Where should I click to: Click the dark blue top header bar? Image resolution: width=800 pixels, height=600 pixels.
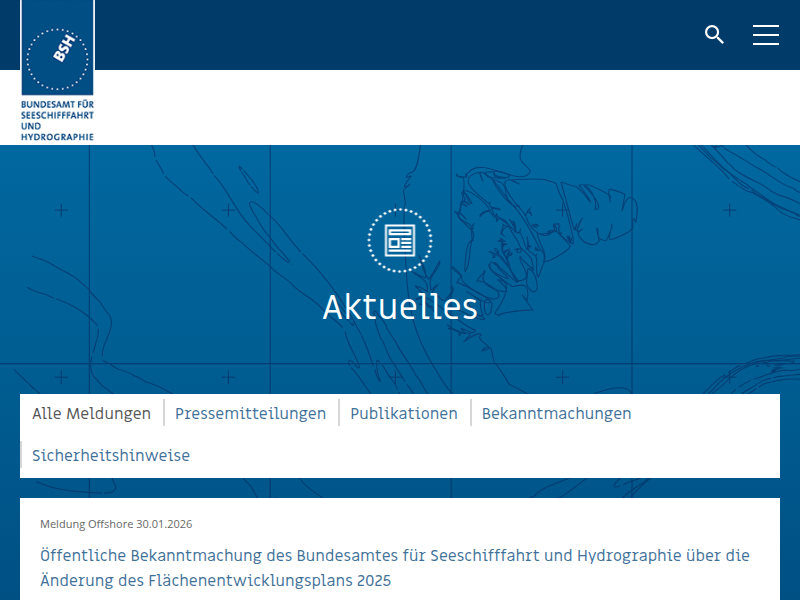tap(400, 35)
